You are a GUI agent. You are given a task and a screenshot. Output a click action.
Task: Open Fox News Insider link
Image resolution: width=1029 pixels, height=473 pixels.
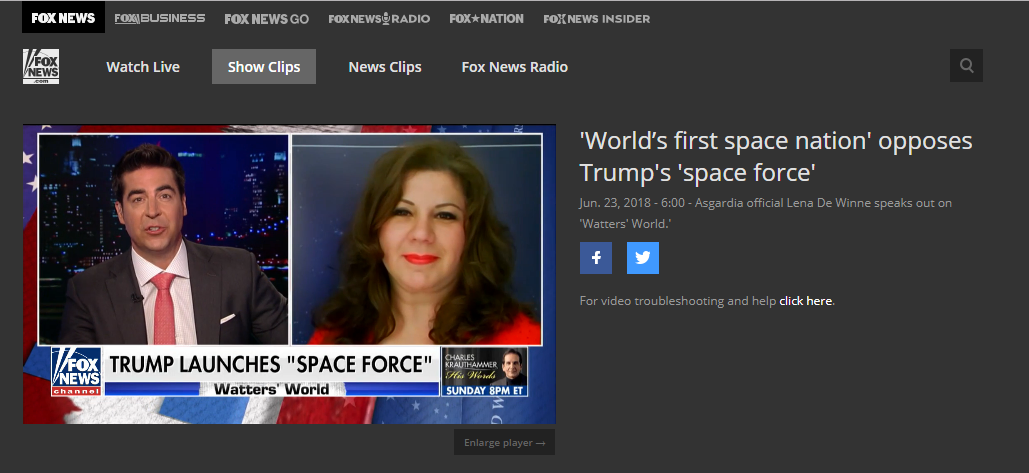click(x=597, y=19)
